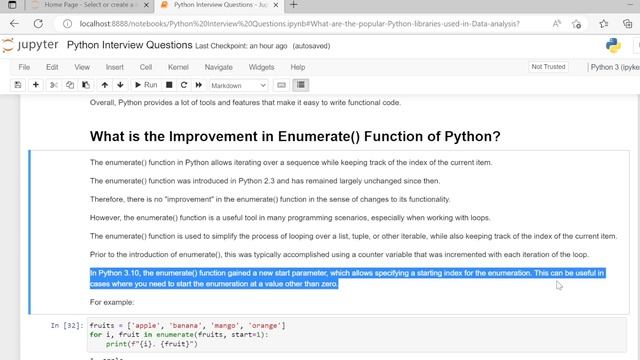
Task: Click the "Last Checkpoint: an hour ago" text
Action: point(241,46)
